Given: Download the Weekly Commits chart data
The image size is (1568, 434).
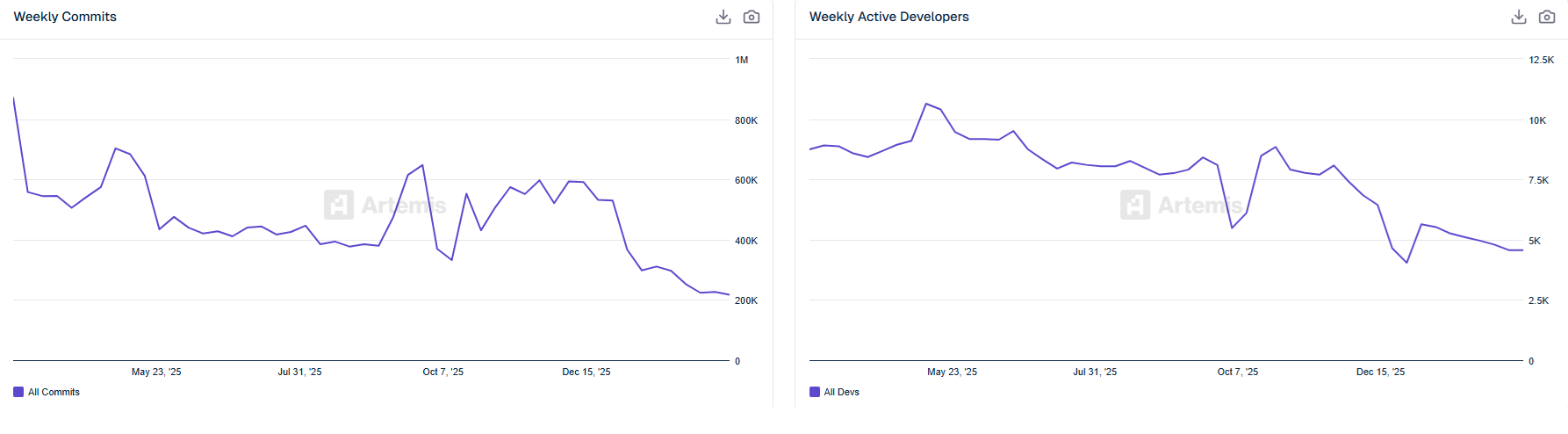Looking at the screenshot, I should point(723,17).
